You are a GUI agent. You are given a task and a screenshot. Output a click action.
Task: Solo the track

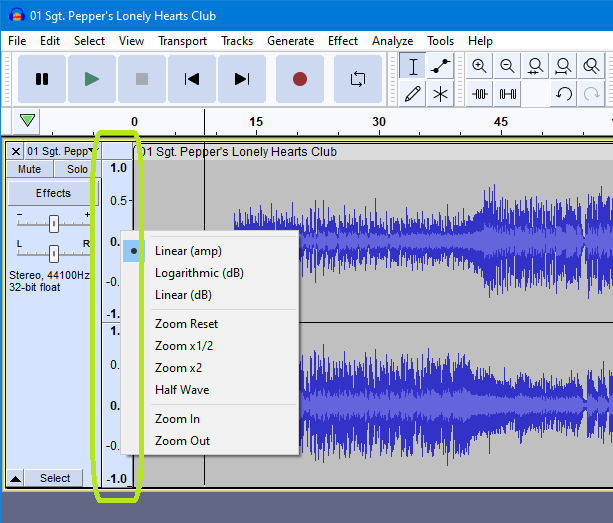tap(77, 169)
